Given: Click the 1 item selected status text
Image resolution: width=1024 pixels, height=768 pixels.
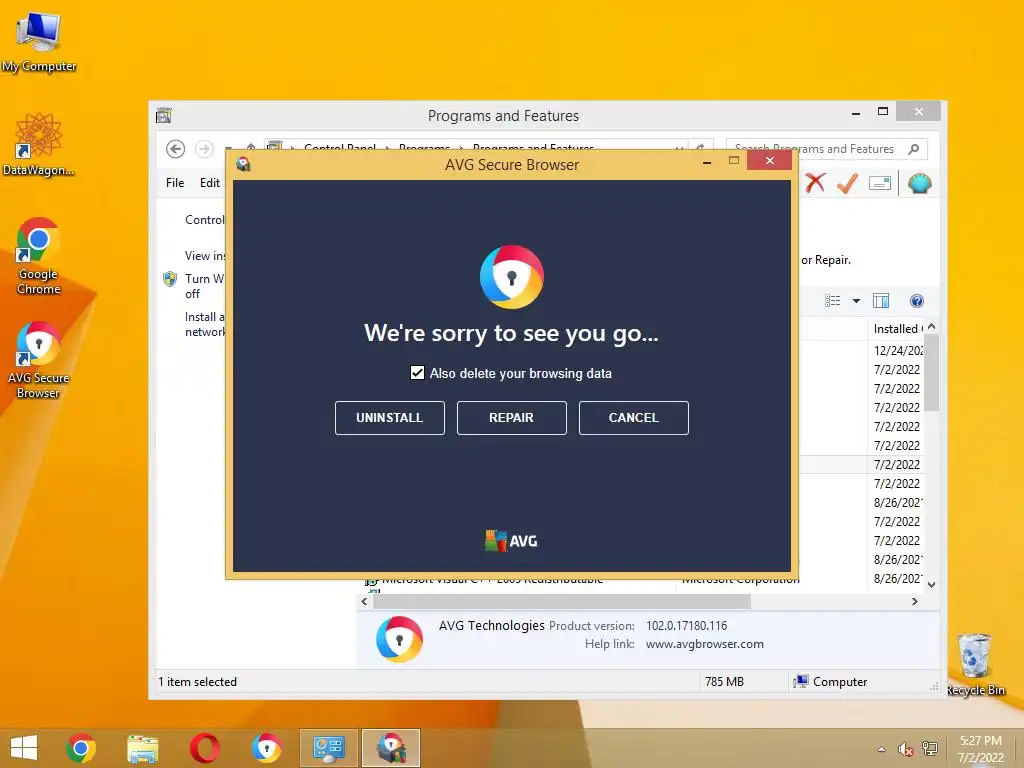Looking at the screenshot, I should coord(197,682).
